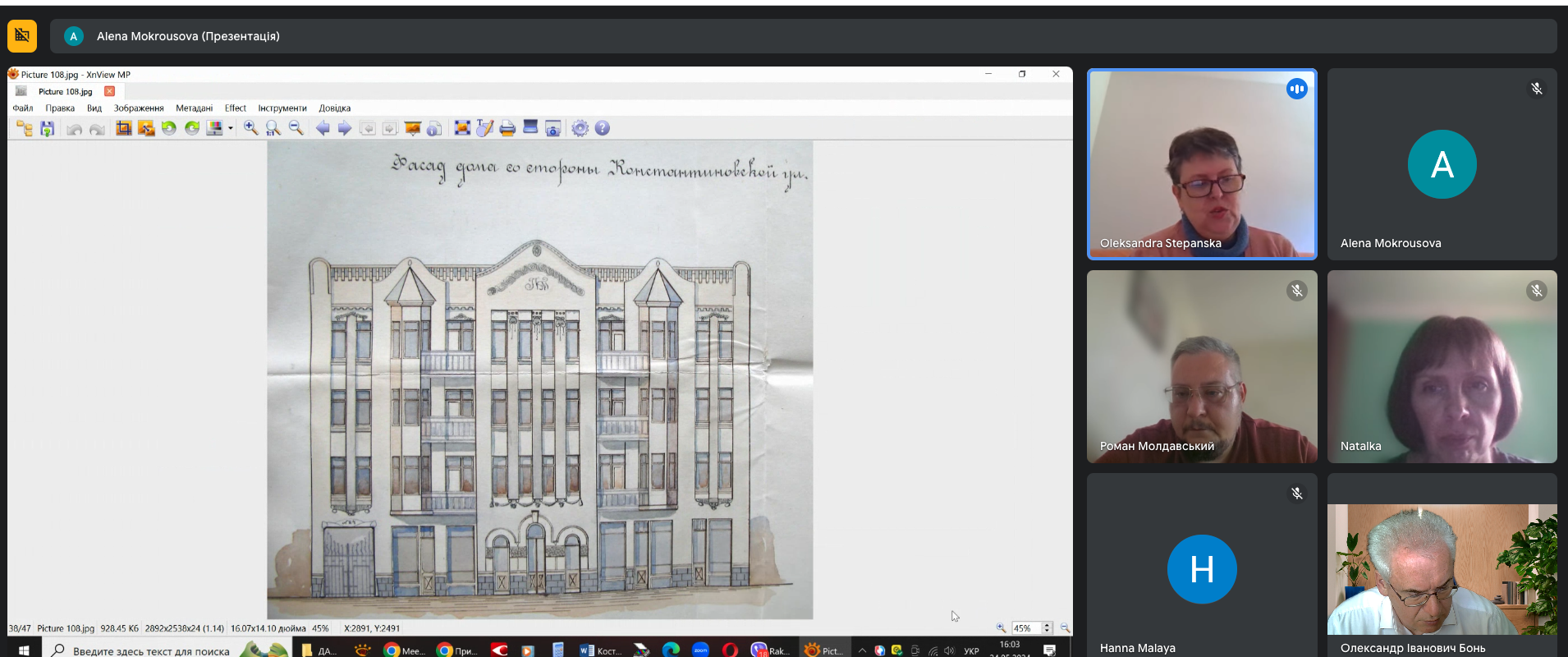Go to next image with right arrow

pyautogui.click(x=345, y=128)
